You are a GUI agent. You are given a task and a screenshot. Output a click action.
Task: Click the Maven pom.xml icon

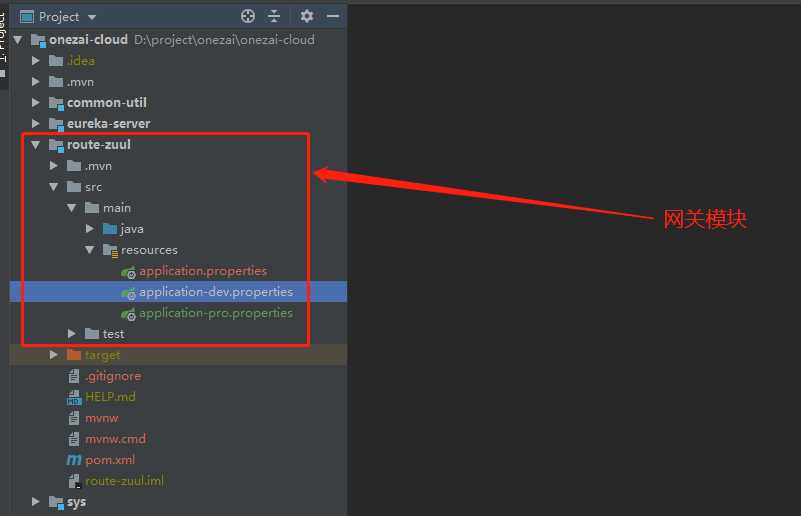[x=74, y=460]
